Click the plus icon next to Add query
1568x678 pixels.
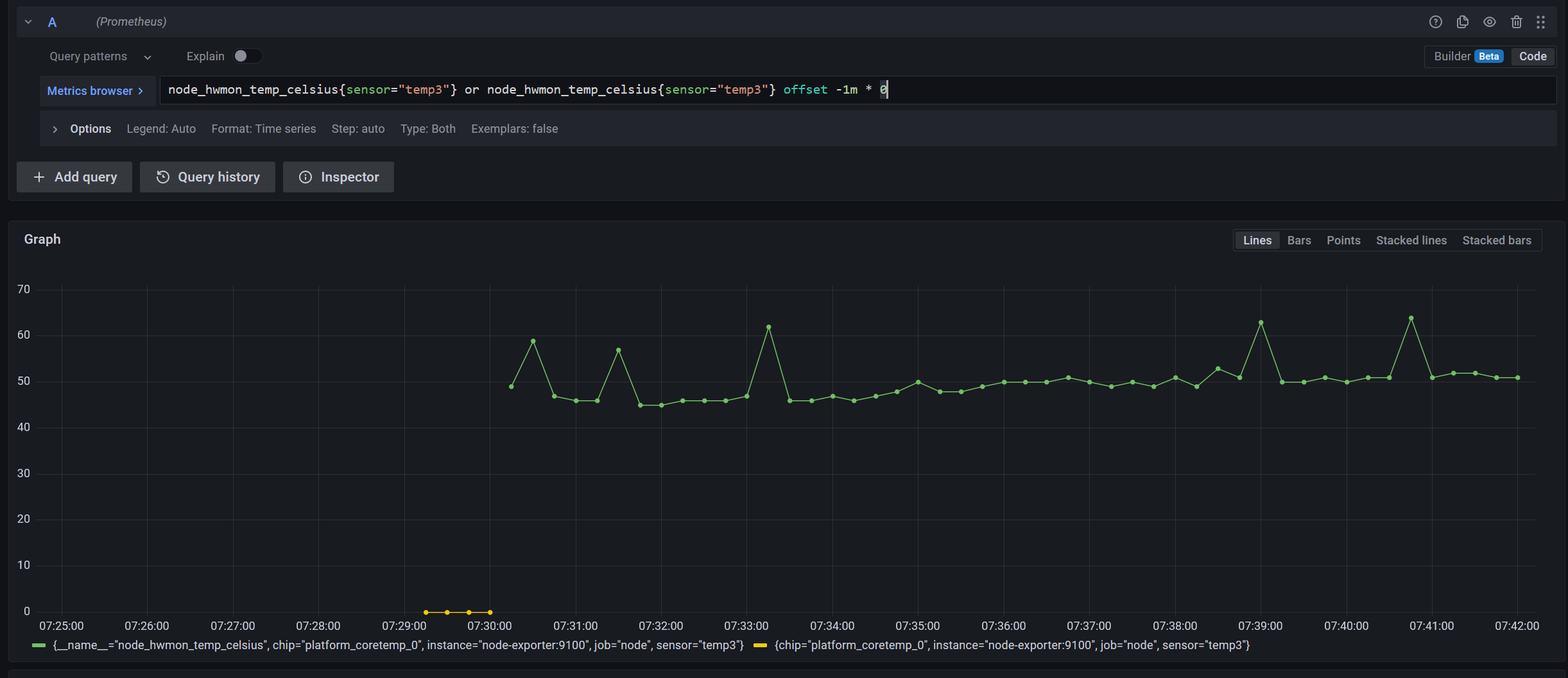(39, 176)
